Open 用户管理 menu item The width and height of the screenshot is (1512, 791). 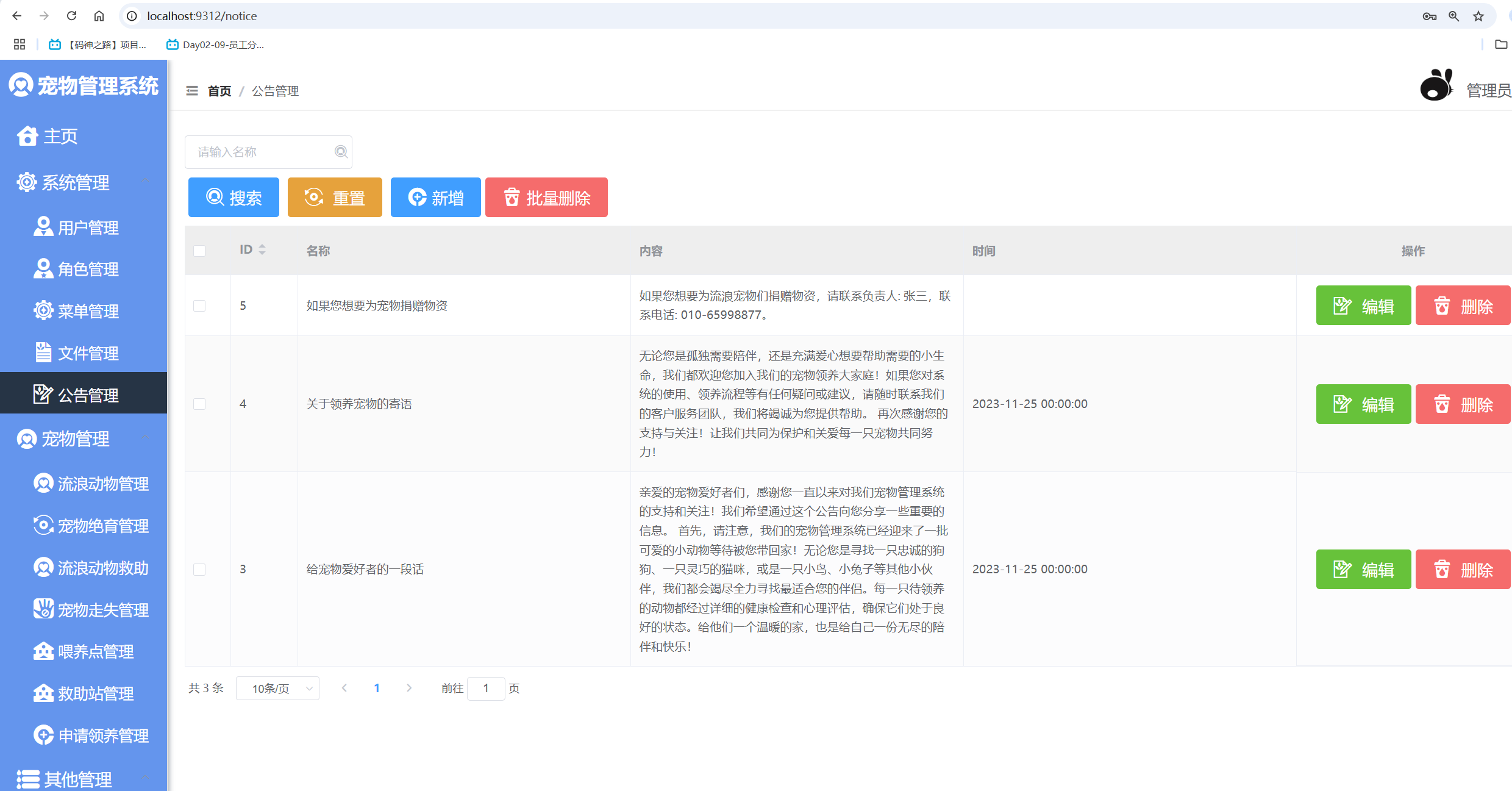coord(84,227)
